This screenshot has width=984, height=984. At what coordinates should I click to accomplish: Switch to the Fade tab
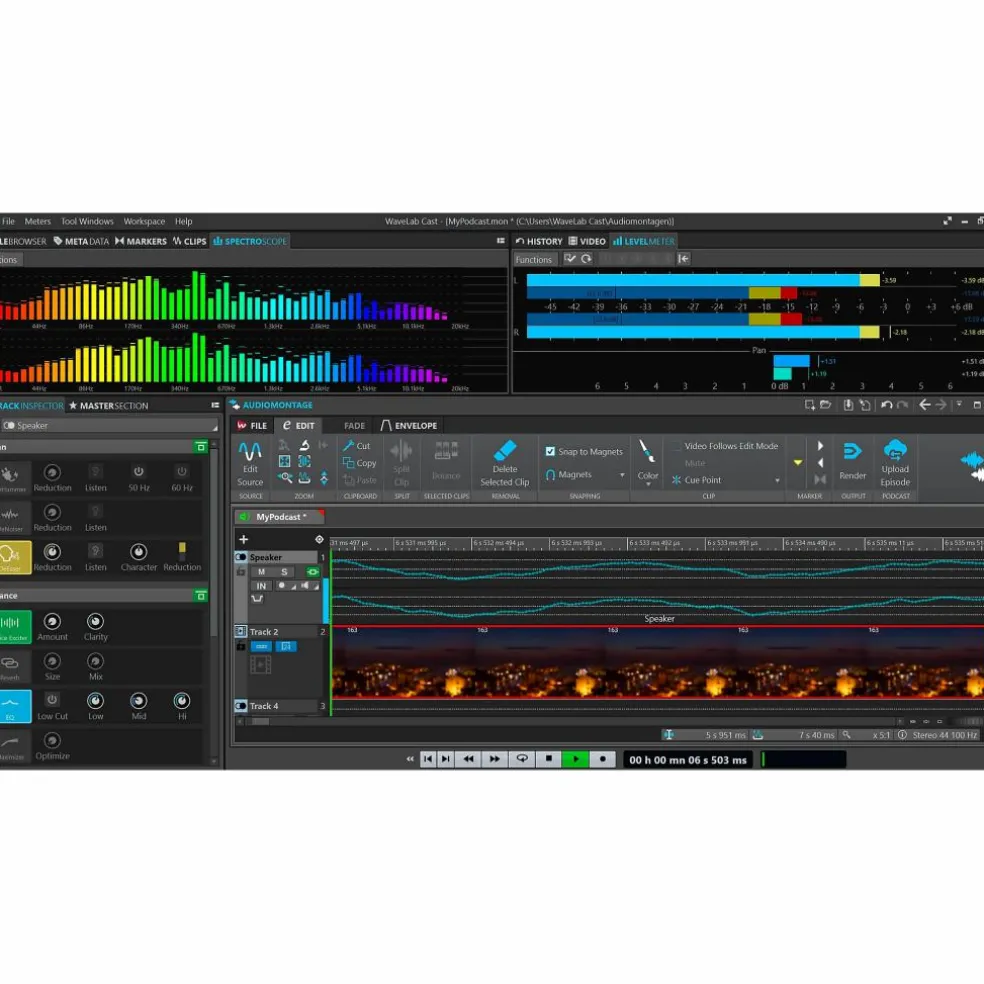pyautogui.click(x=354, y=425)
